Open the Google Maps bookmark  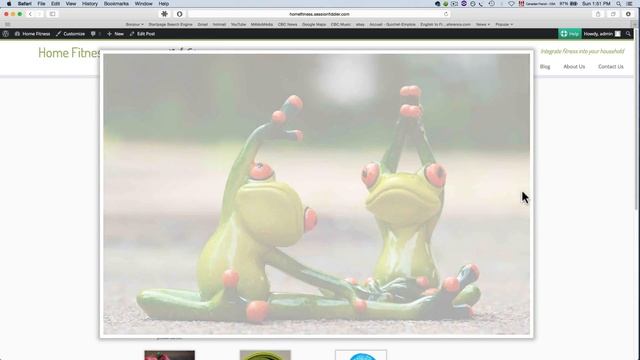314,24
